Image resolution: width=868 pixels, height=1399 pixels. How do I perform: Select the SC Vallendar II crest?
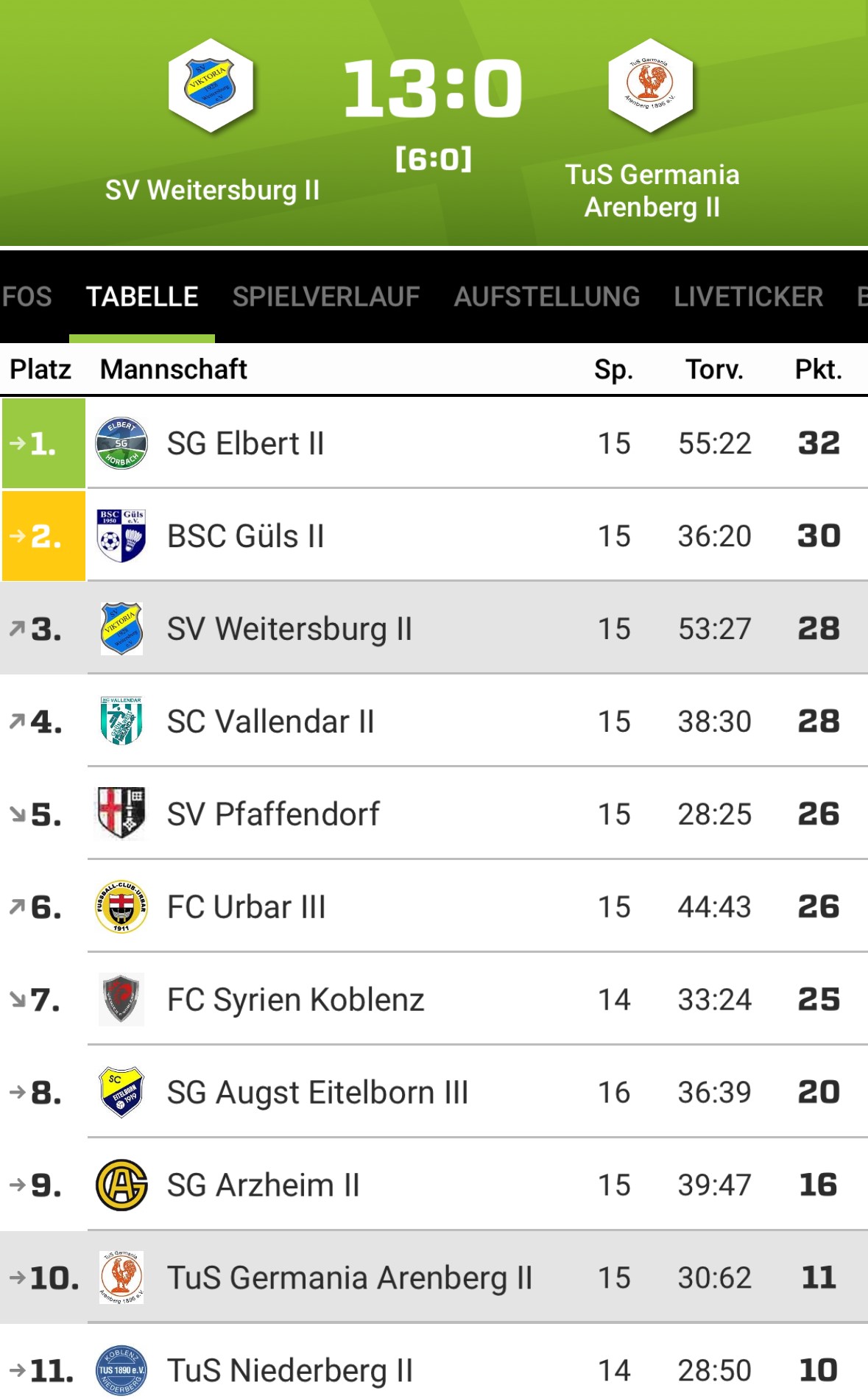tap(121, 722)
